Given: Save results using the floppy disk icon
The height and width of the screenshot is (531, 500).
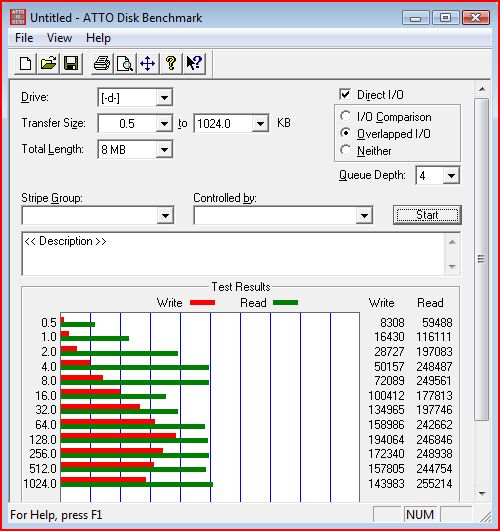Looking at the screenshot, I should pos(71,63).
